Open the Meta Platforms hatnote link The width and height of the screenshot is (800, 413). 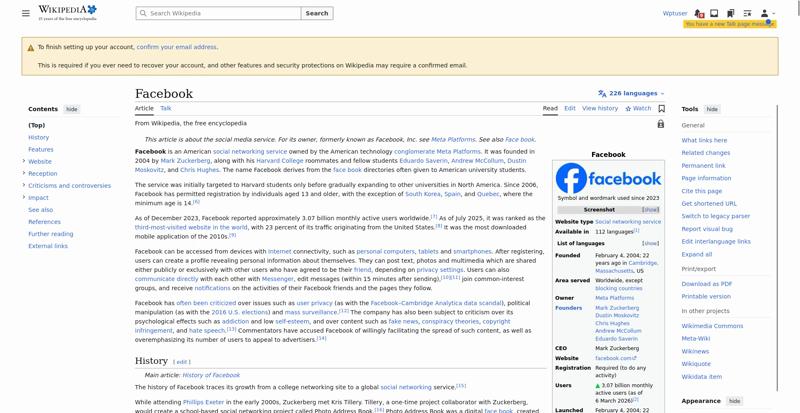click(x=453, y=139)
